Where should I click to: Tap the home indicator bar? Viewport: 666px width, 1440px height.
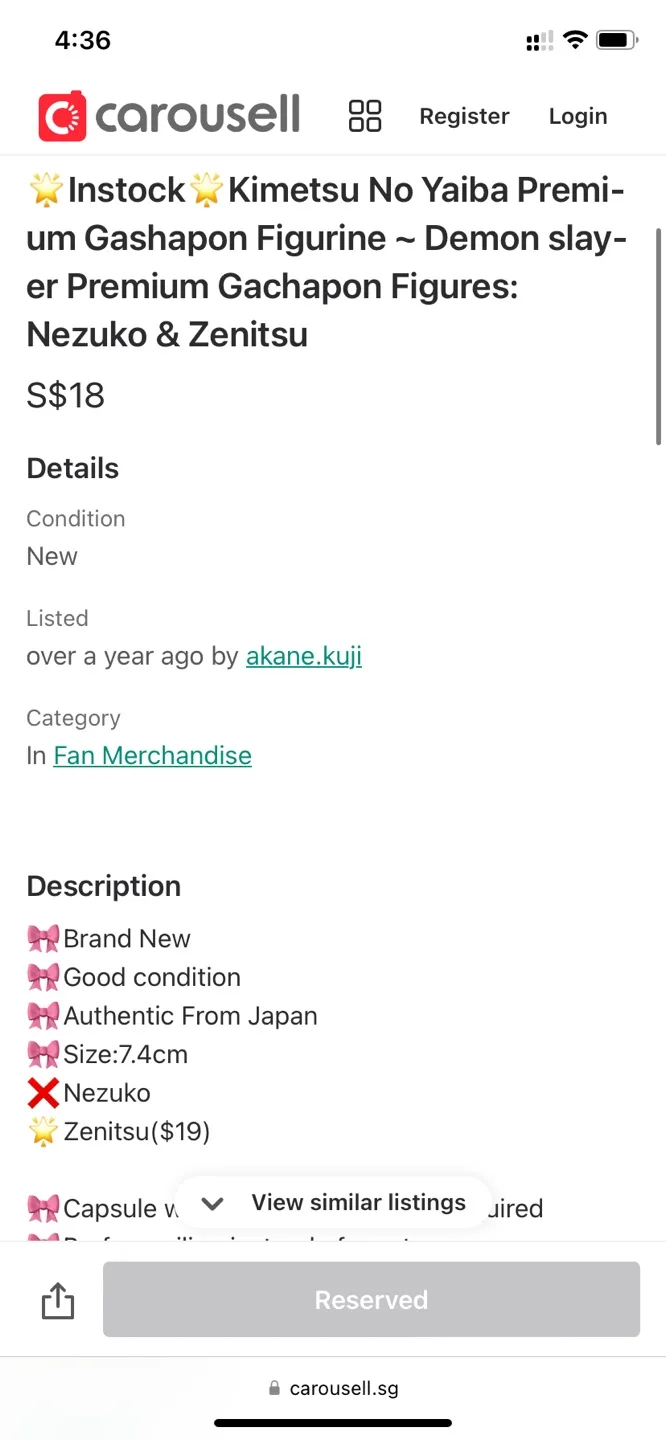333,1423
